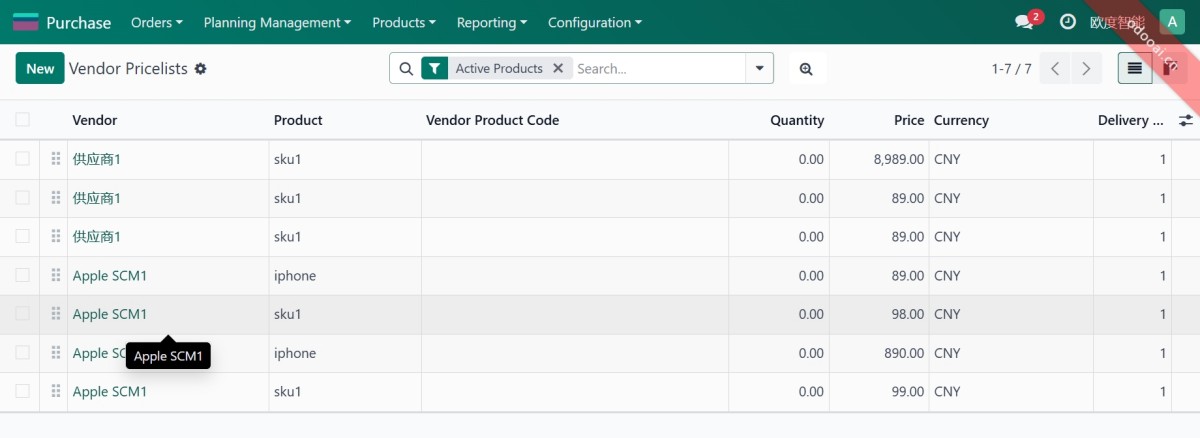Expand the search options dropdown arrow
The width and height of the screenshot is (1200, 438).
point(760,69)
